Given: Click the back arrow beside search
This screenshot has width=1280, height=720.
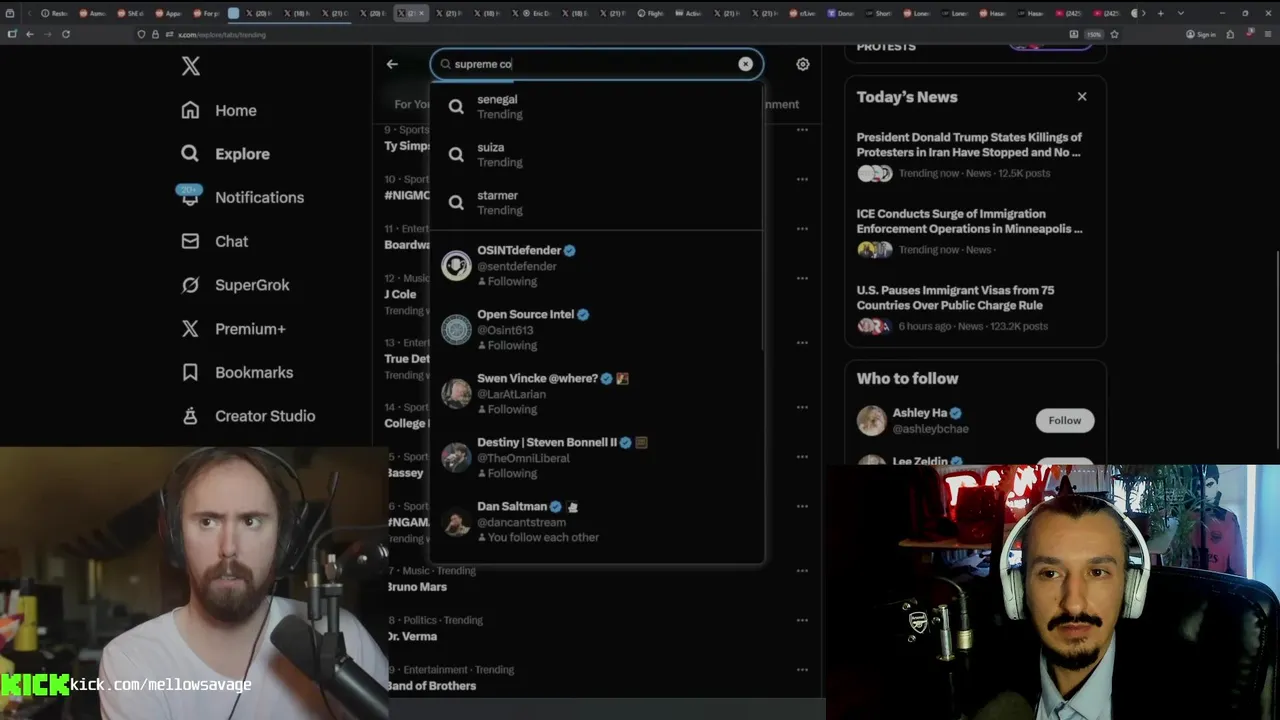Looking at the screenshot, I should pos(392,64).
